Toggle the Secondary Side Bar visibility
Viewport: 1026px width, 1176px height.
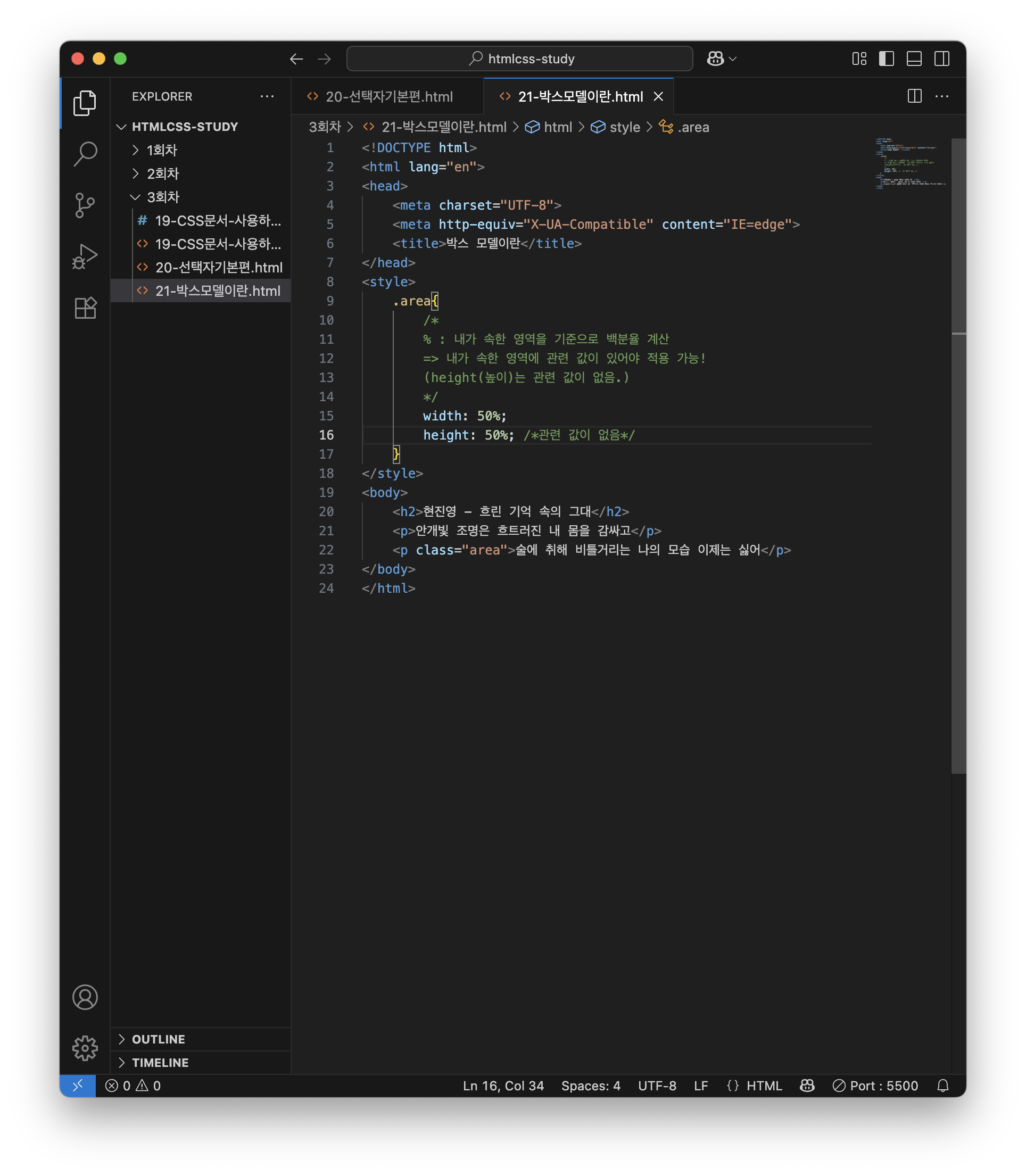point(941,59)
